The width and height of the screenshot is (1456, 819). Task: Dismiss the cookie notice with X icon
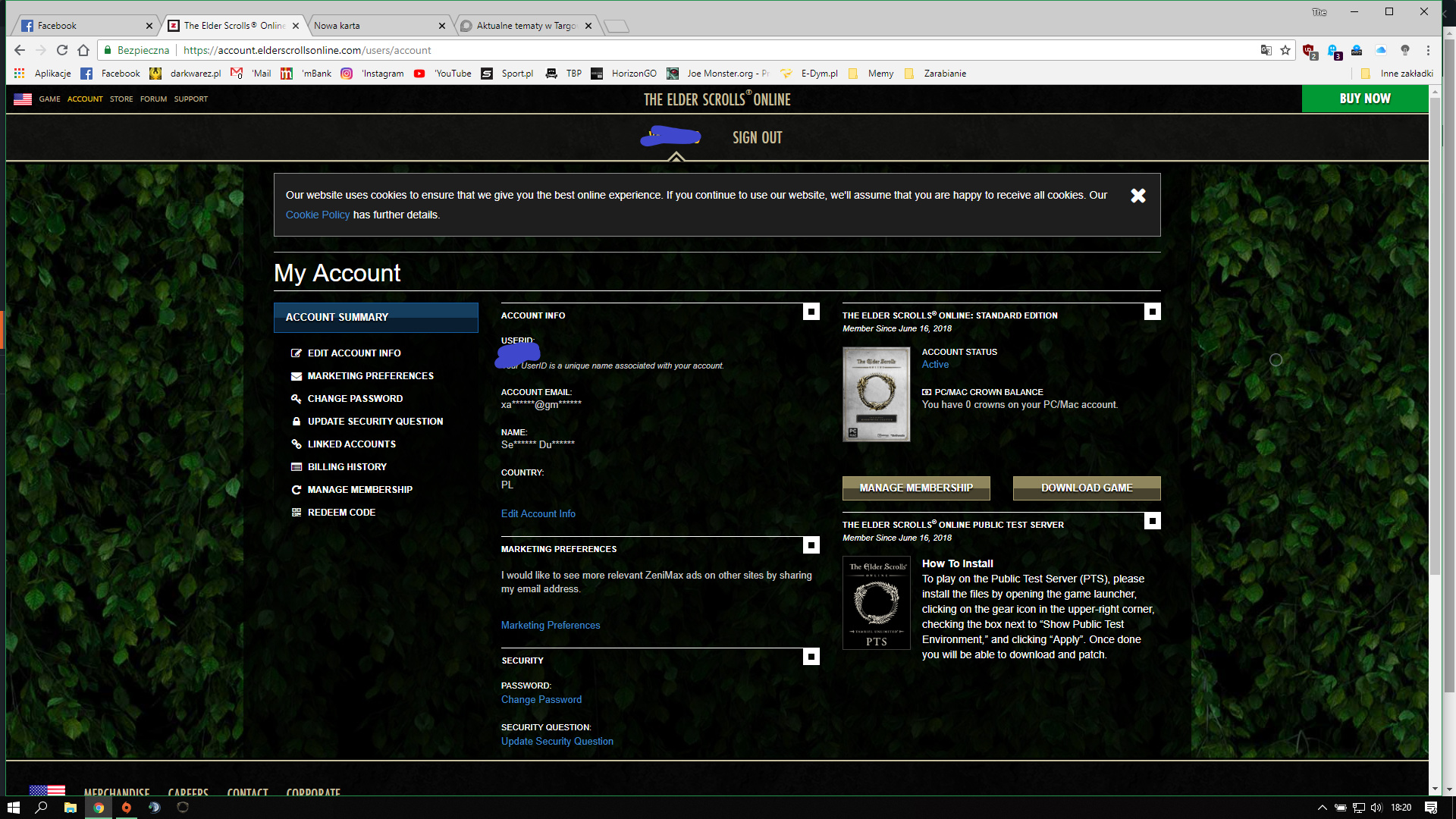click(x=1138, y=196)
